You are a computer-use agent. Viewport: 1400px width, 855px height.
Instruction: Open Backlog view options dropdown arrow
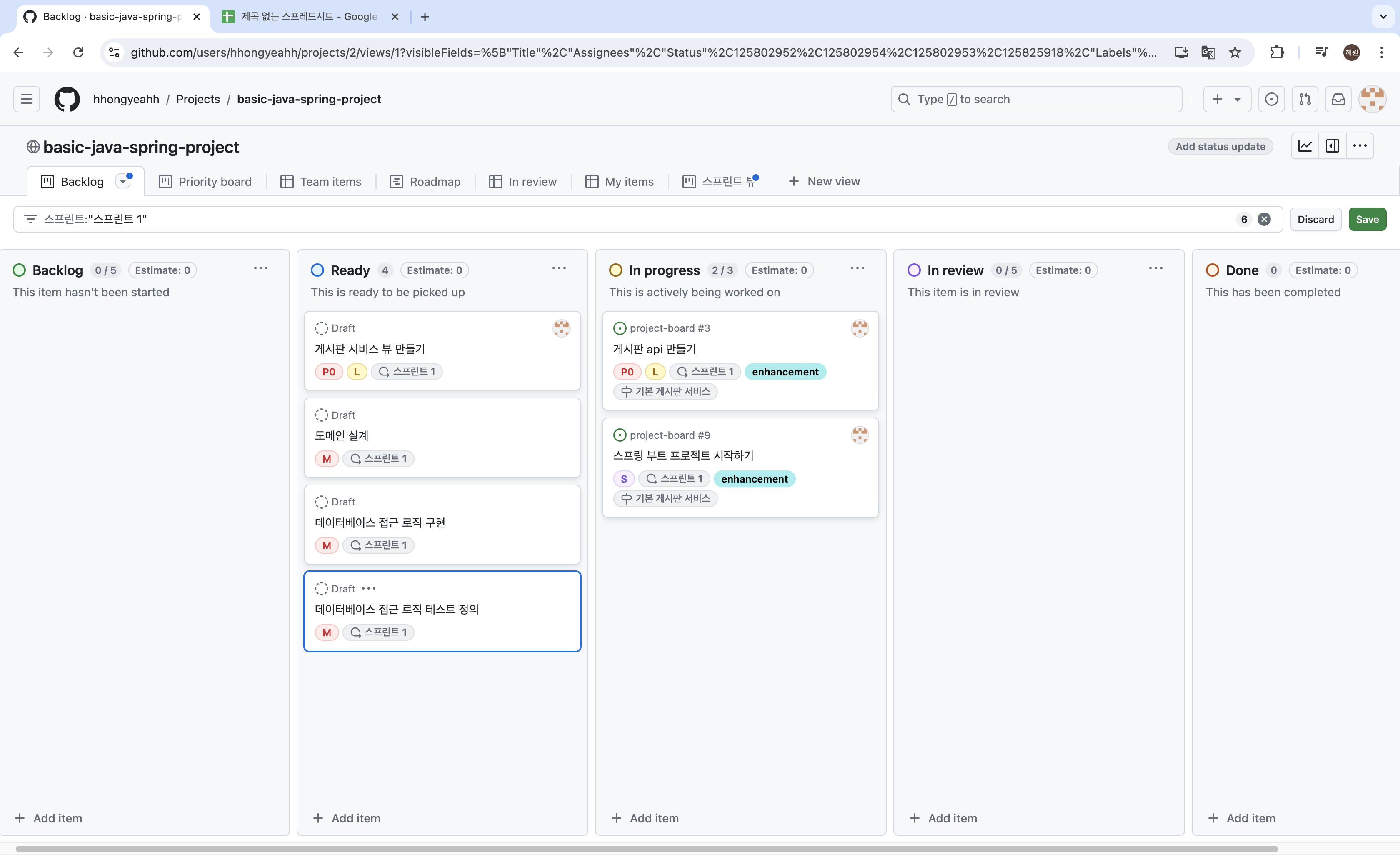(x=123, y=181)
